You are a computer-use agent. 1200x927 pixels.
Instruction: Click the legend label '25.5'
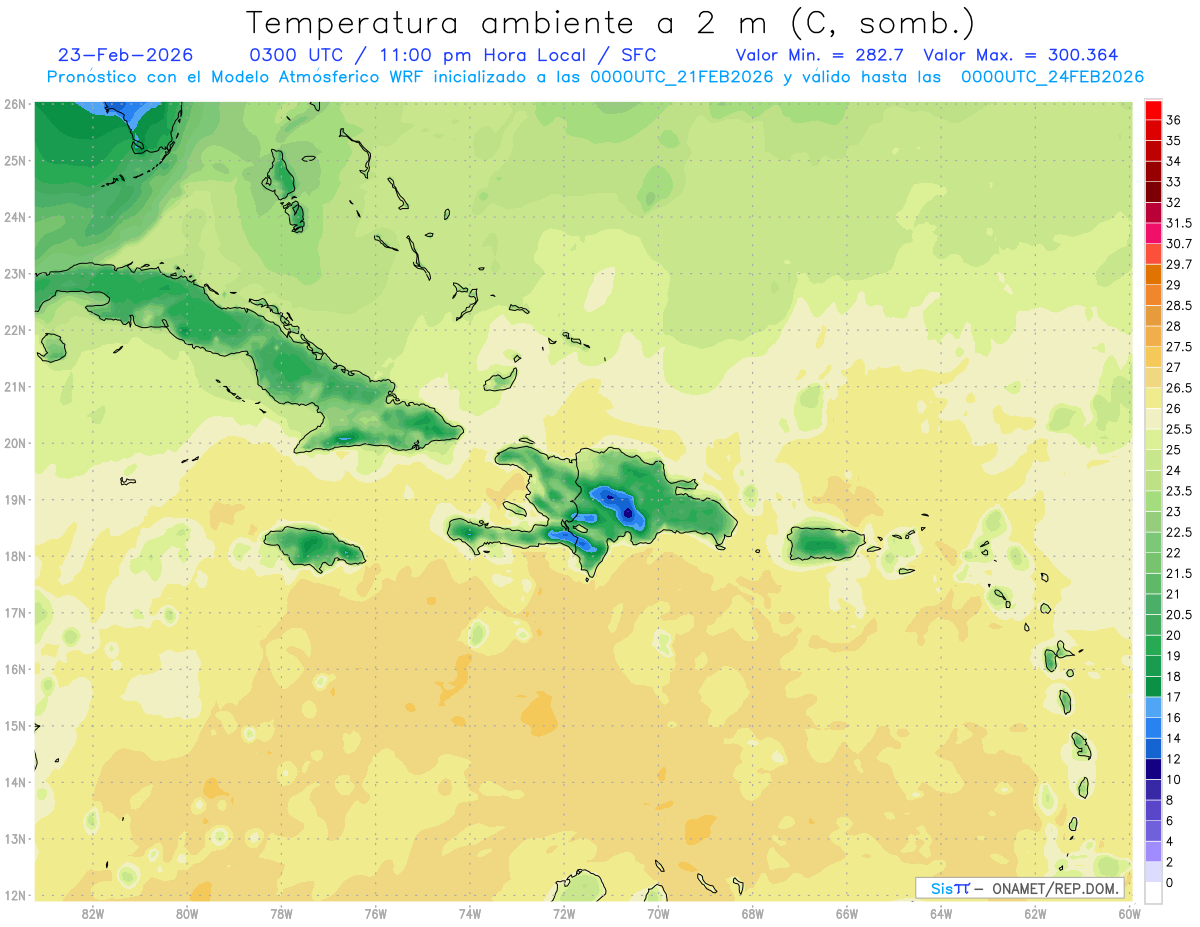[1179, 429]
